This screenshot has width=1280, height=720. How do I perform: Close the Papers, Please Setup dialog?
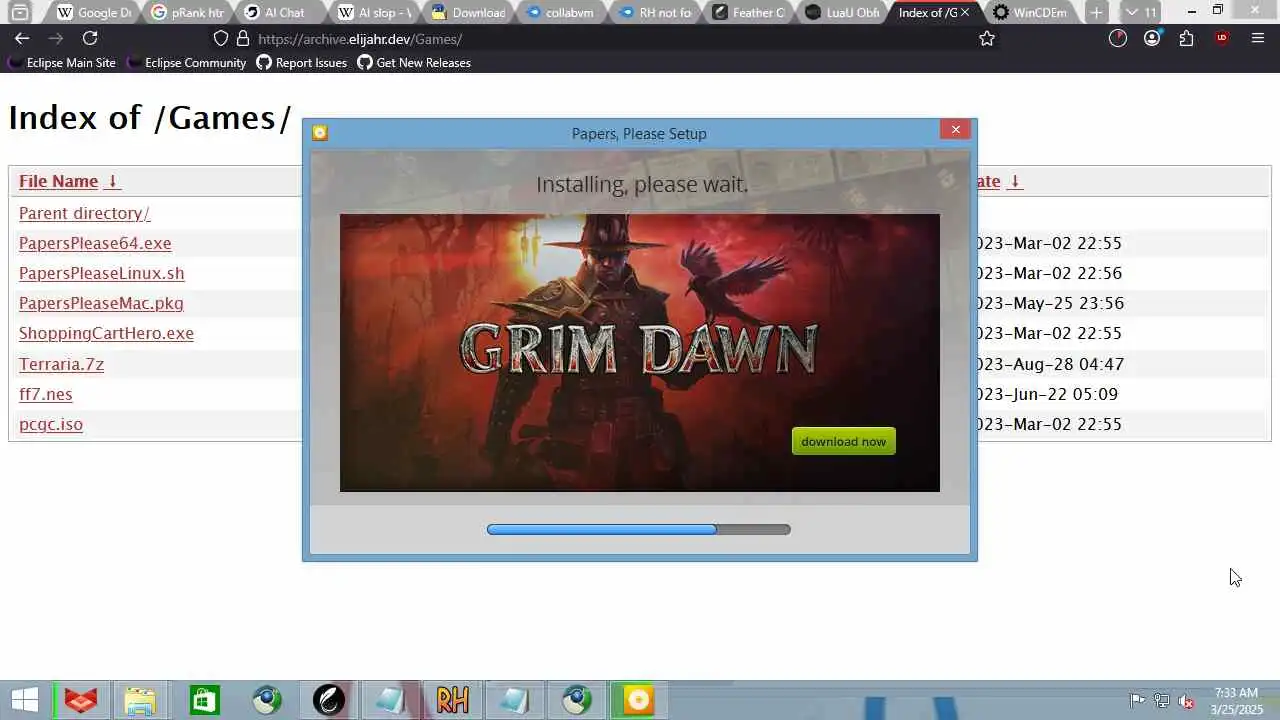(x=955, y=129)
